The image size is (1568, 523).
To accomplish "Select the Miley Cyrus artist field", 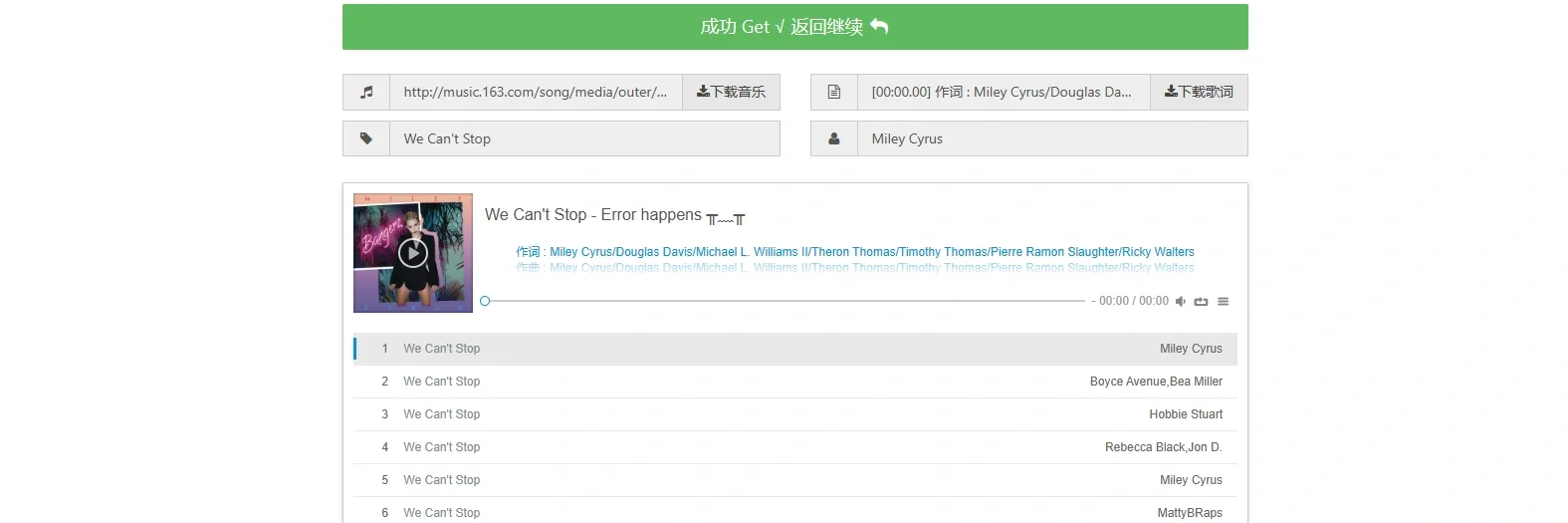I will [1052, 138].
